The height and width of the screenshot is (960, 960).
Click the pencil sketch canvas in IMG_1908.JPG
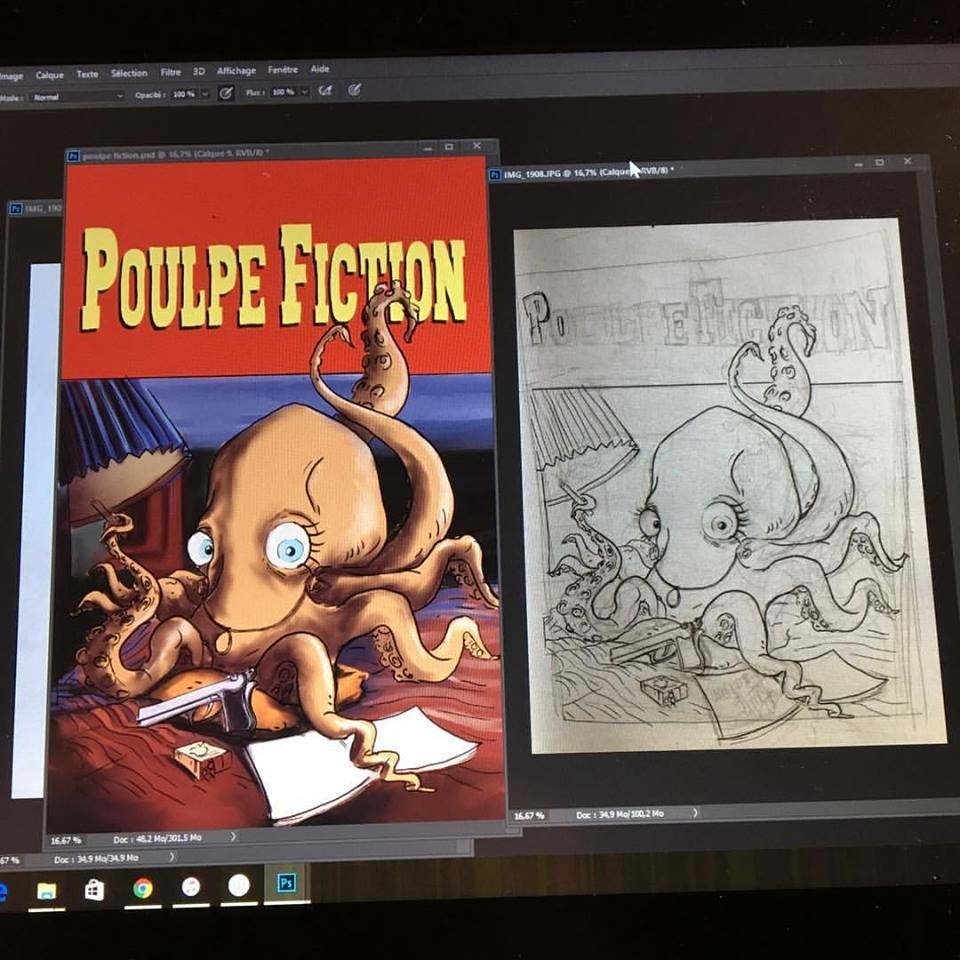729,485
